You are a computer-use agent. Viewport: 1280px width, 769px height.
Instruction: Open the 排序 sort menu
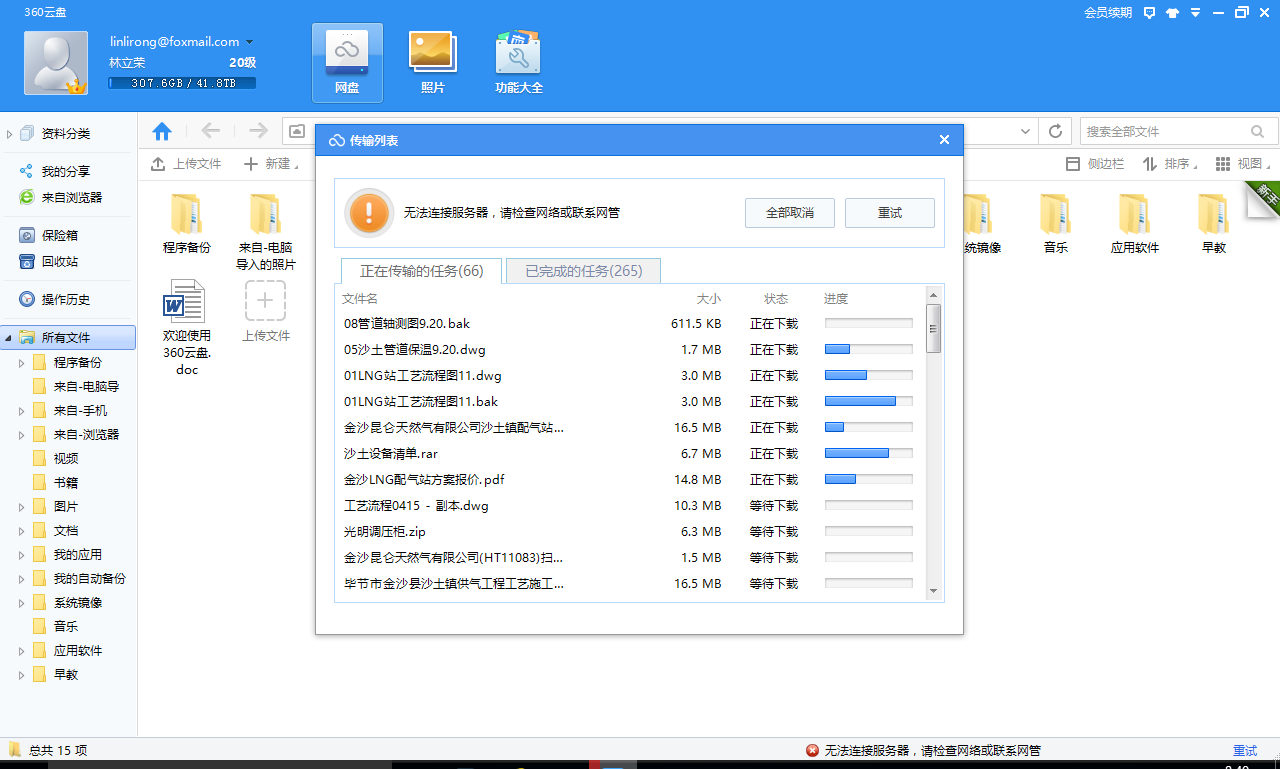coord(1170,163)
